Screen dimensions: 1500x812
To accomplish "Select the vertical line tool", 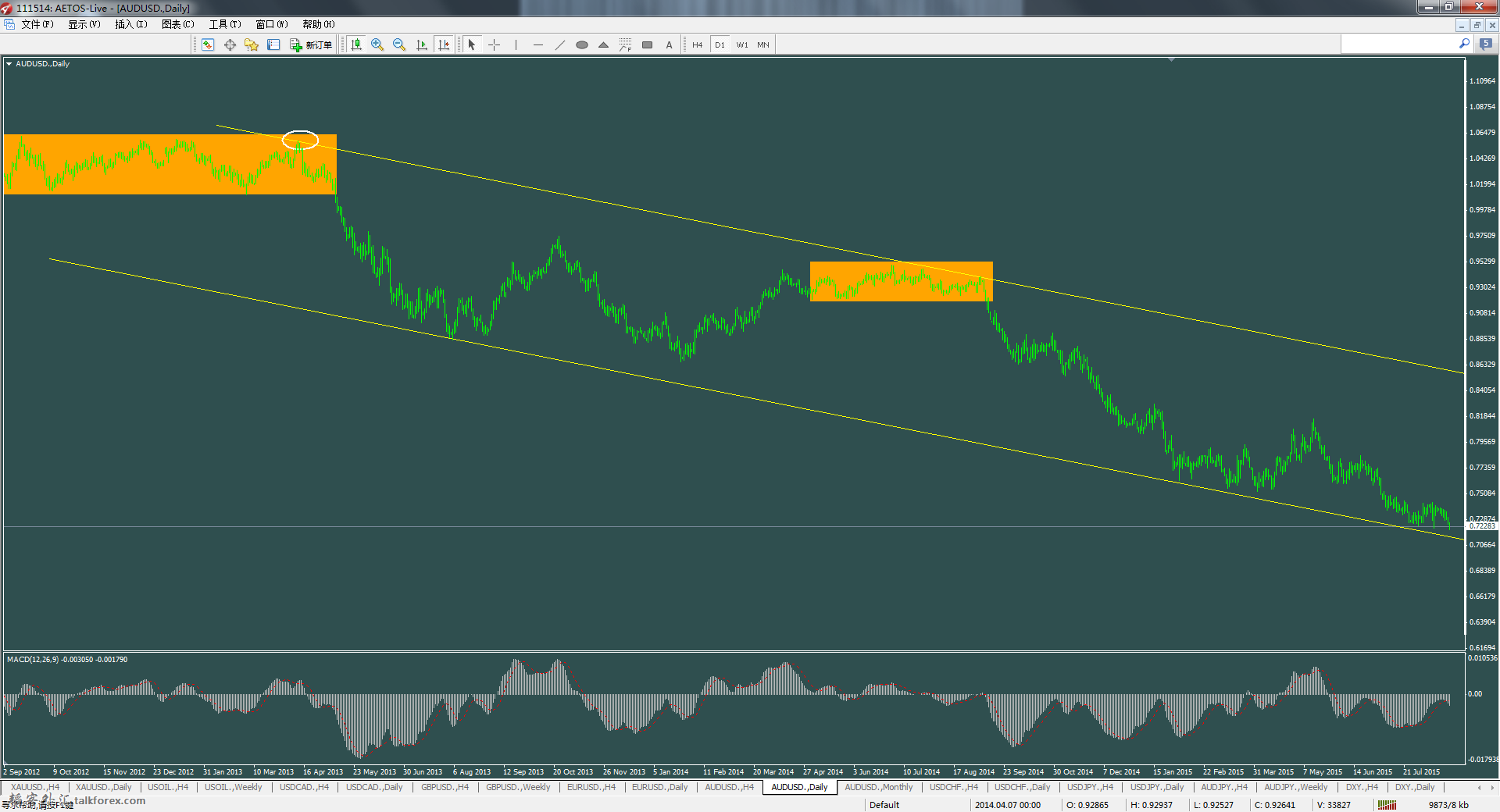I will pyautogui.click(x=516, y=45).
